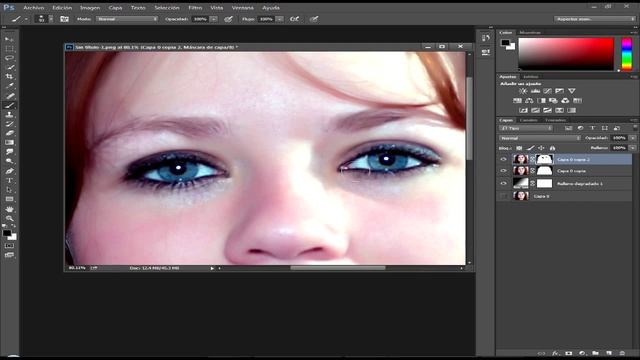
Task: Open the Archivo menu
Action: [33, 7]
